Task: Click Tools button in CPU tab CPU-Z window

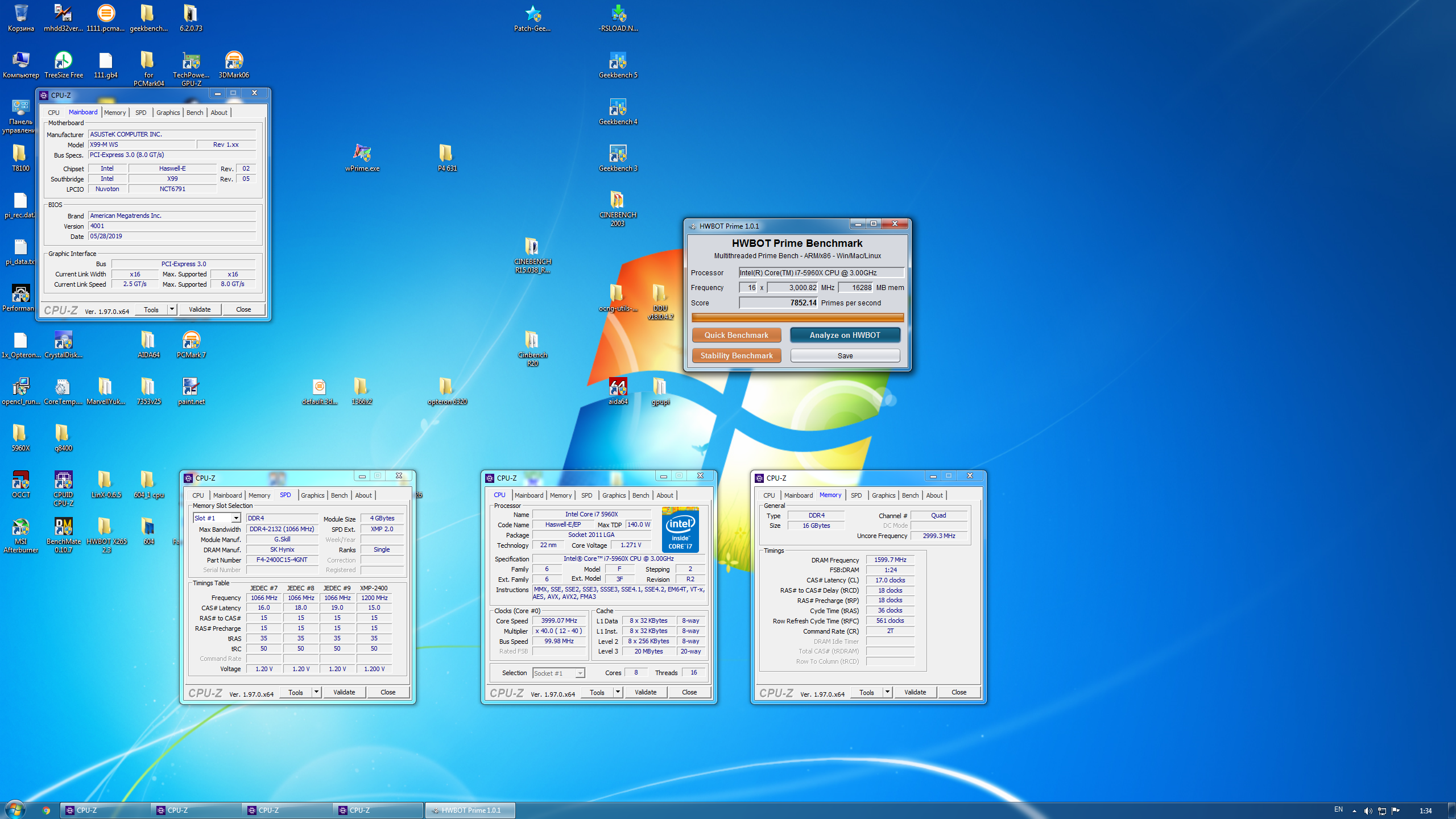Action: (x=597, y=692)
